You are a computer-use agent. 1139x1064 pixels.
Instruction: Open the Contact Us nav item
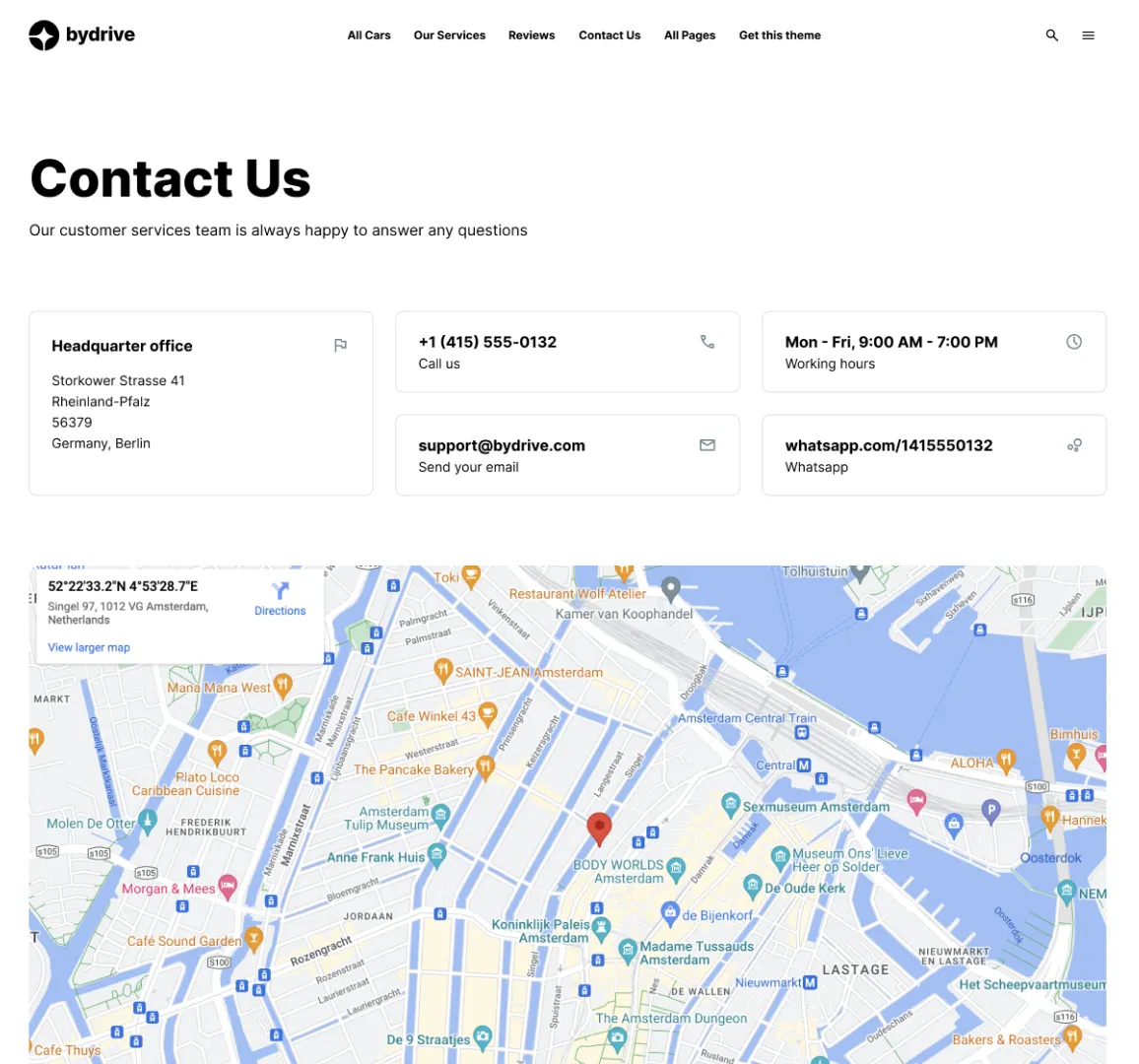(610, 34)
